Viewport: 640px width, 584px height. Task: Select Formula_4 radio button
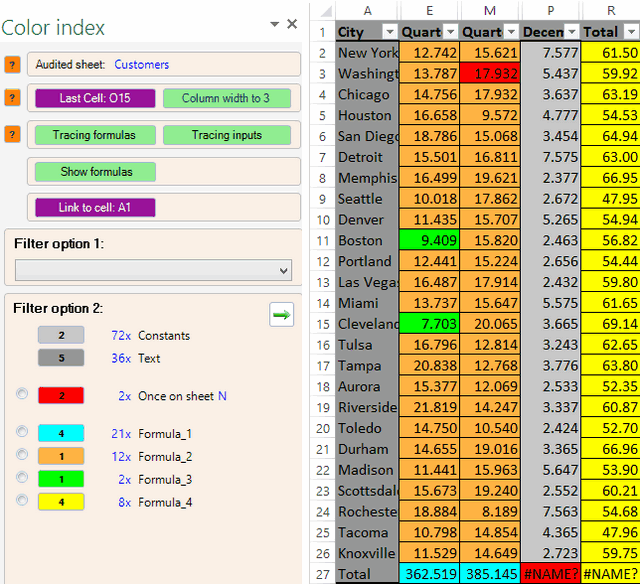coord(22,500)
